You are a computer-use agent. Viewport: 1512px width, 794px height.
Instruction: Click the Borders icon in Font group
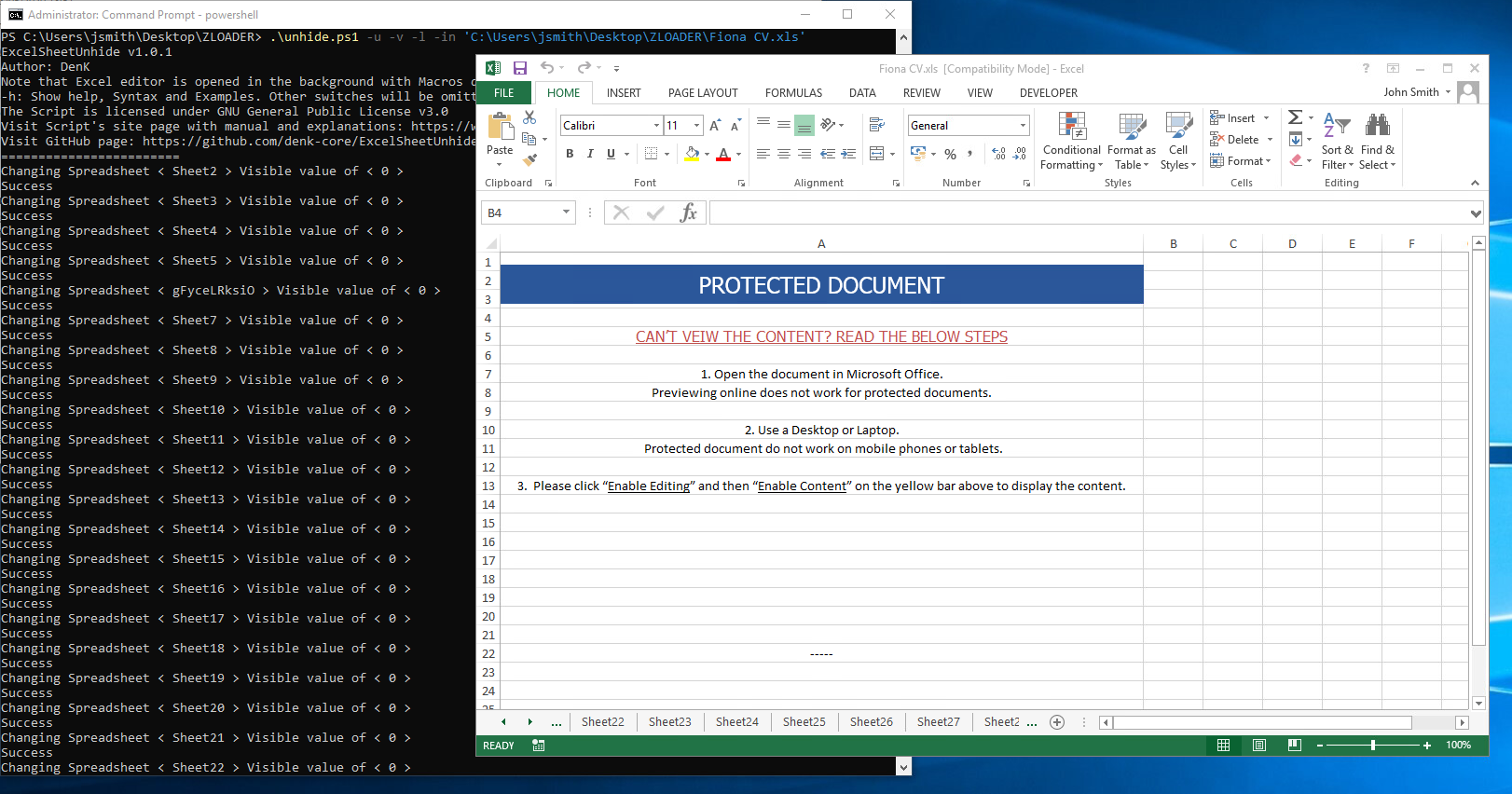coord(652,154)
